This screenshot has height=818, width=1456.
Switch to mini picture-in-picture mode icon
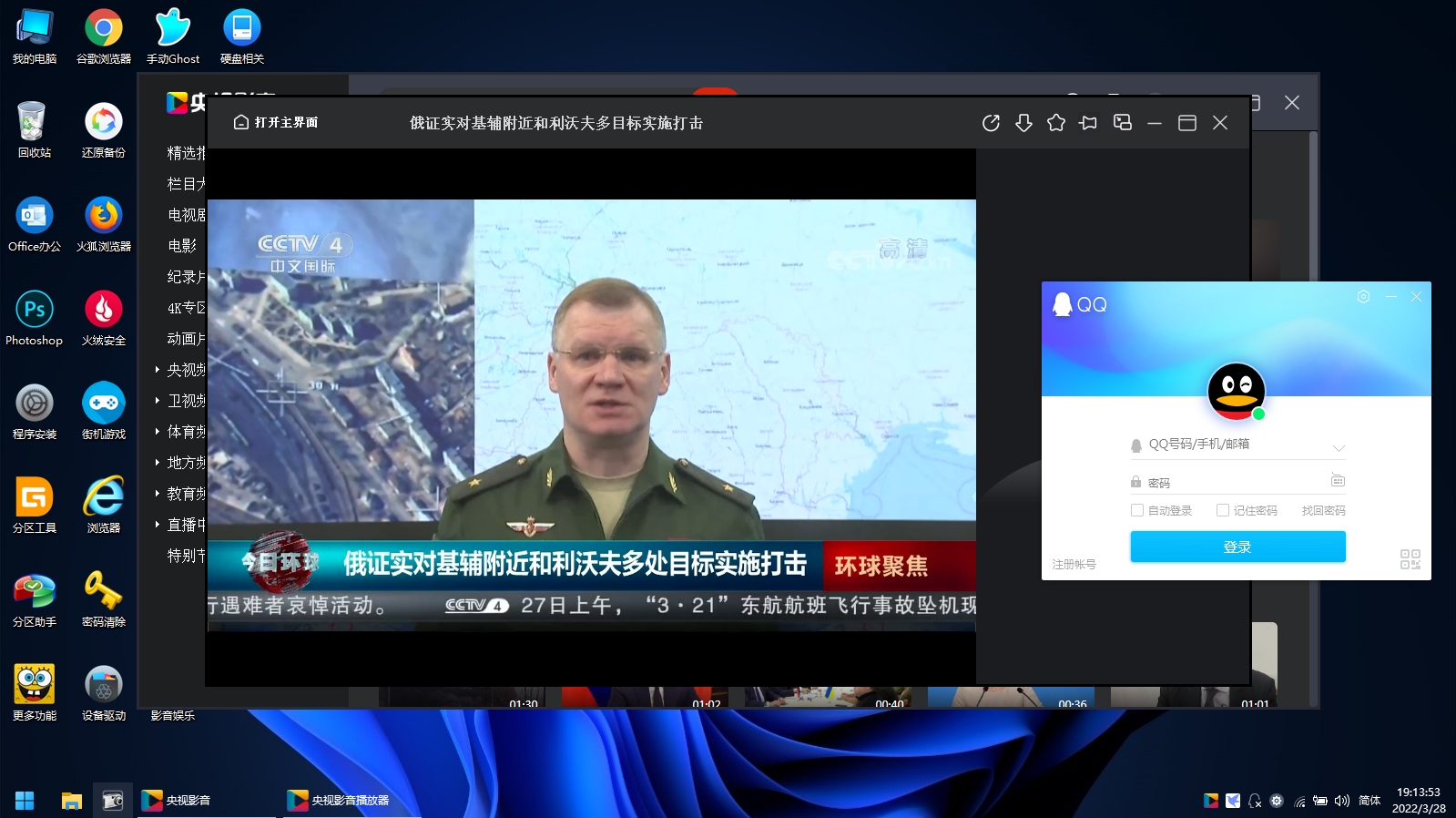1123,122
